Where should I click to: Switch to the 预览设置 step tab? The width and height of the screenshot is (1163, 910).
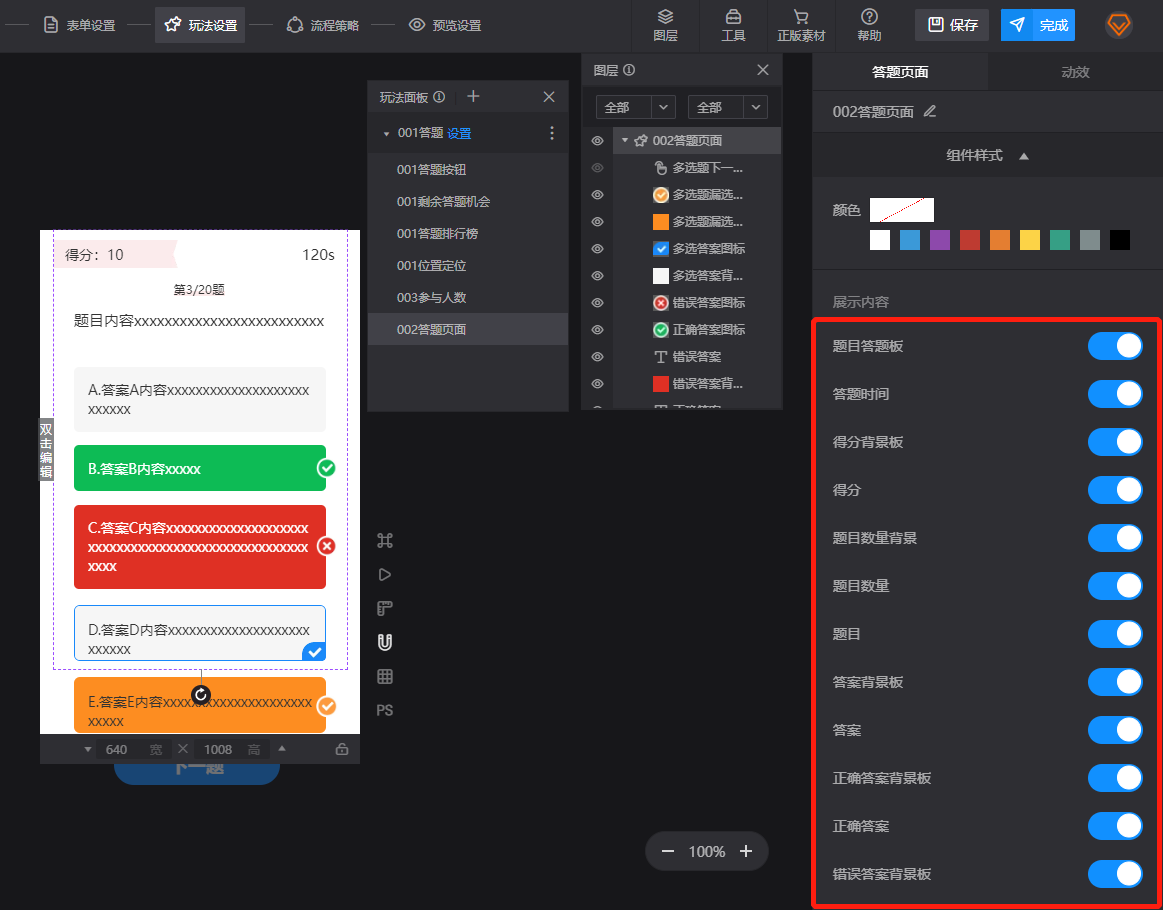tap(445, 25)
